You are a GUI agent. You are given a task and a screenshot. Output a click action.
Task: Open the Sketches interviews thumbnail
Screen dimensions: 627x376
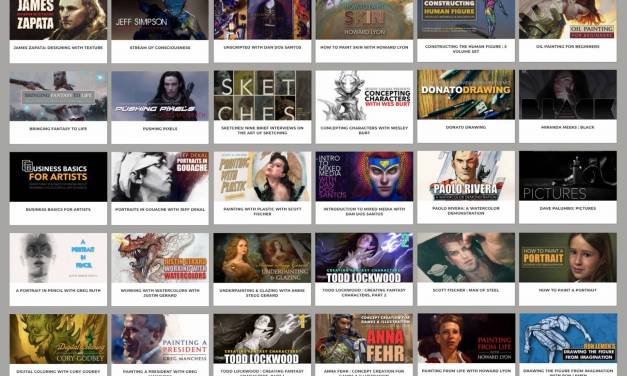[262, 96]
